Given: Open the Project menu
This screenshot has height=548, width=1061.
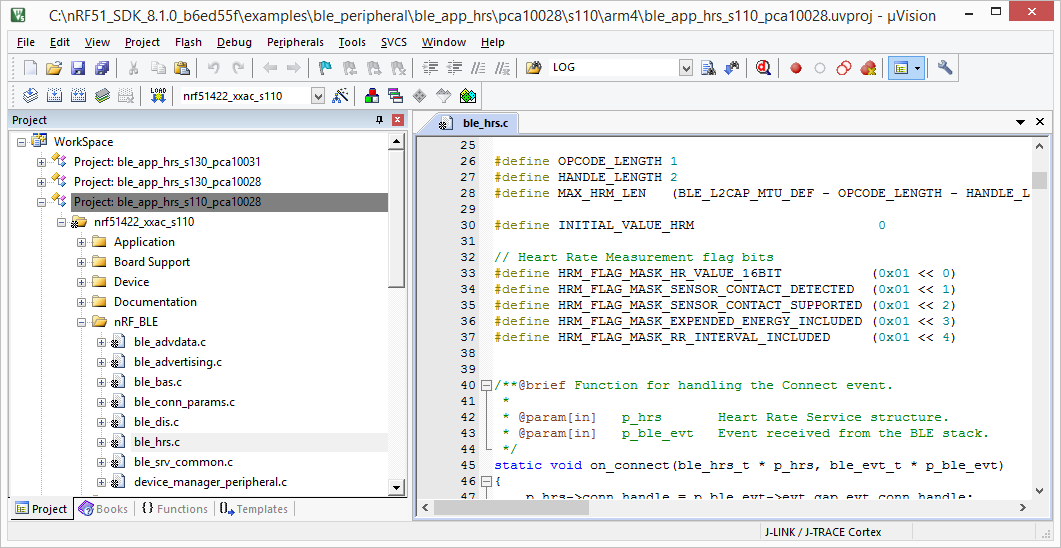Looking at the screenshot, I should 143,42.
